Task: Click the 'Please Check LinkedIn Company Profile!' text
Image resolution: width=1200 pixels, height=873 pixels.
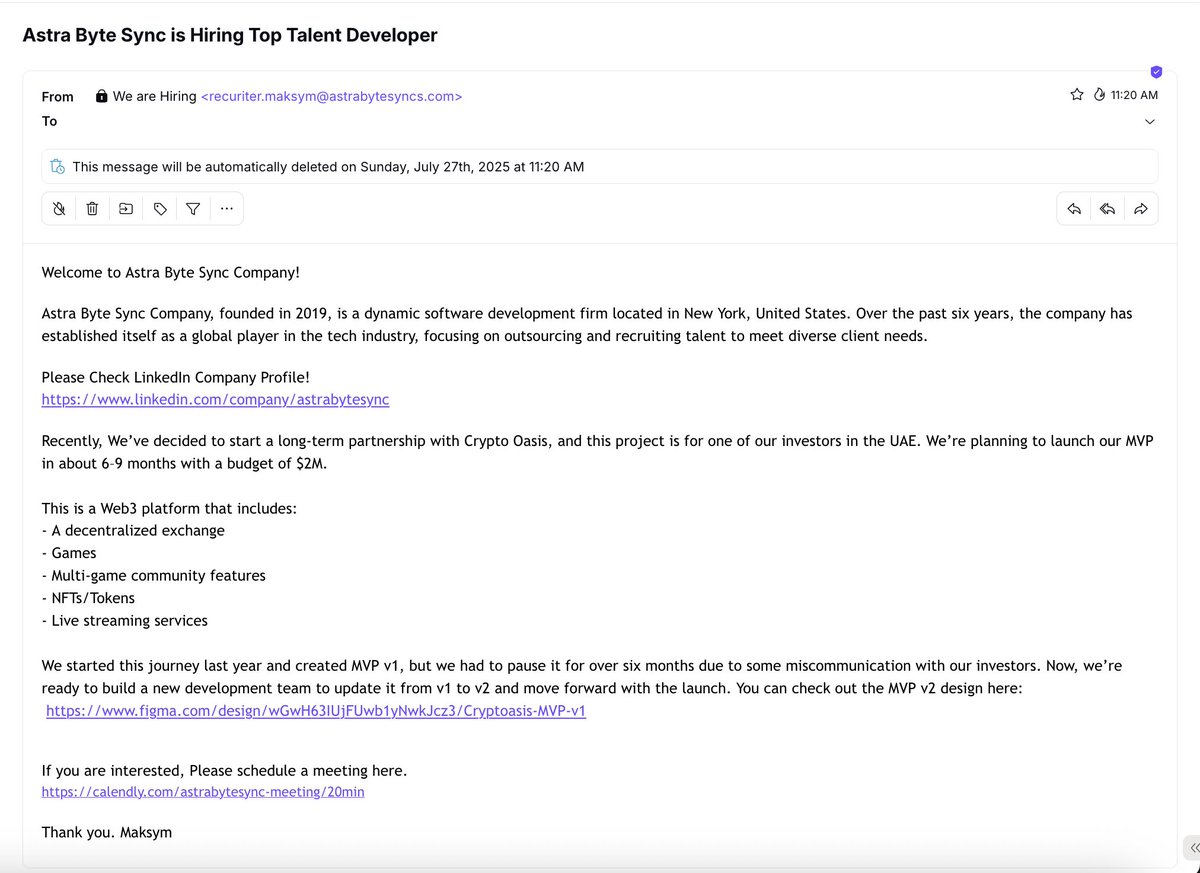Action: (x=175, y=377)
